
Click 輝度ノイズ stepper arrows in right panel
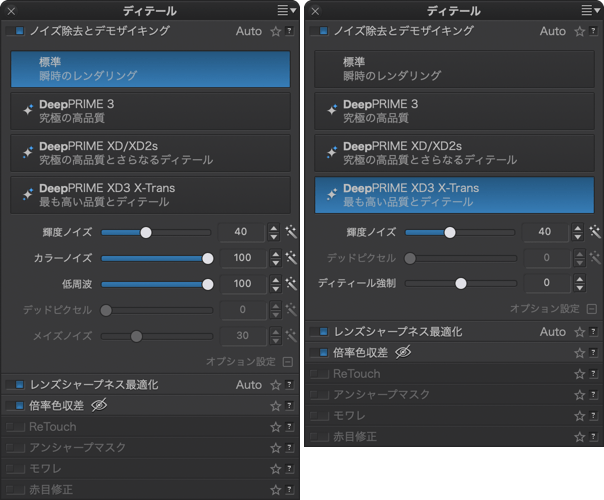point(577,232)
